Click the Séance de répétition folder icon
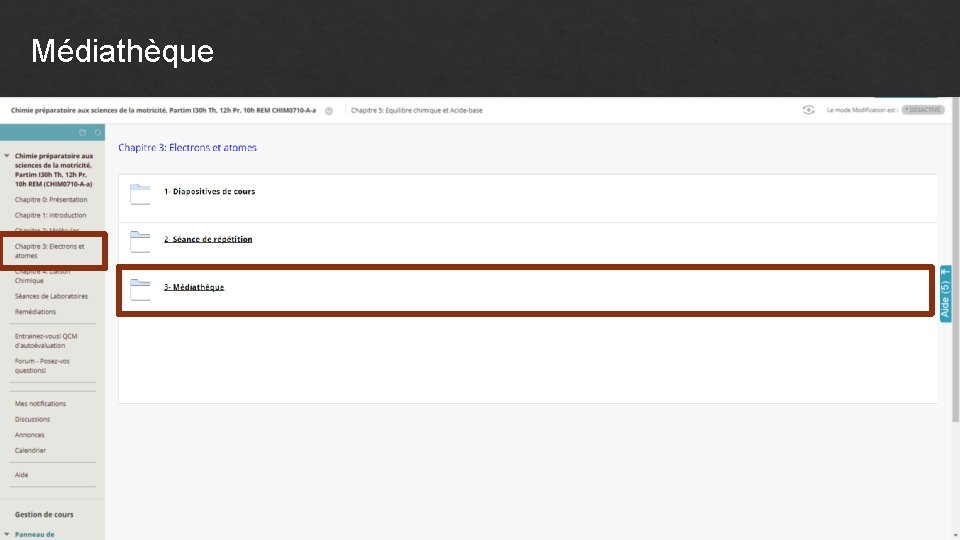 pos(140,242)
